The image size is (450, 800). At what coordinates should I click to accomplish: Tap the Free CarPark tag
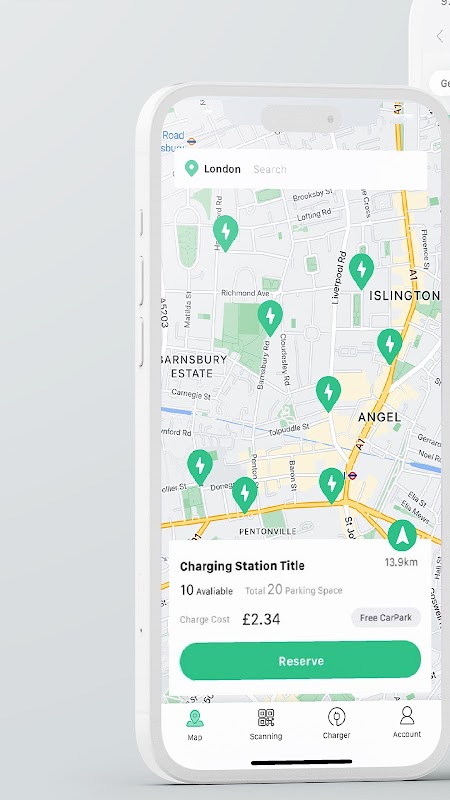point(386,618)
